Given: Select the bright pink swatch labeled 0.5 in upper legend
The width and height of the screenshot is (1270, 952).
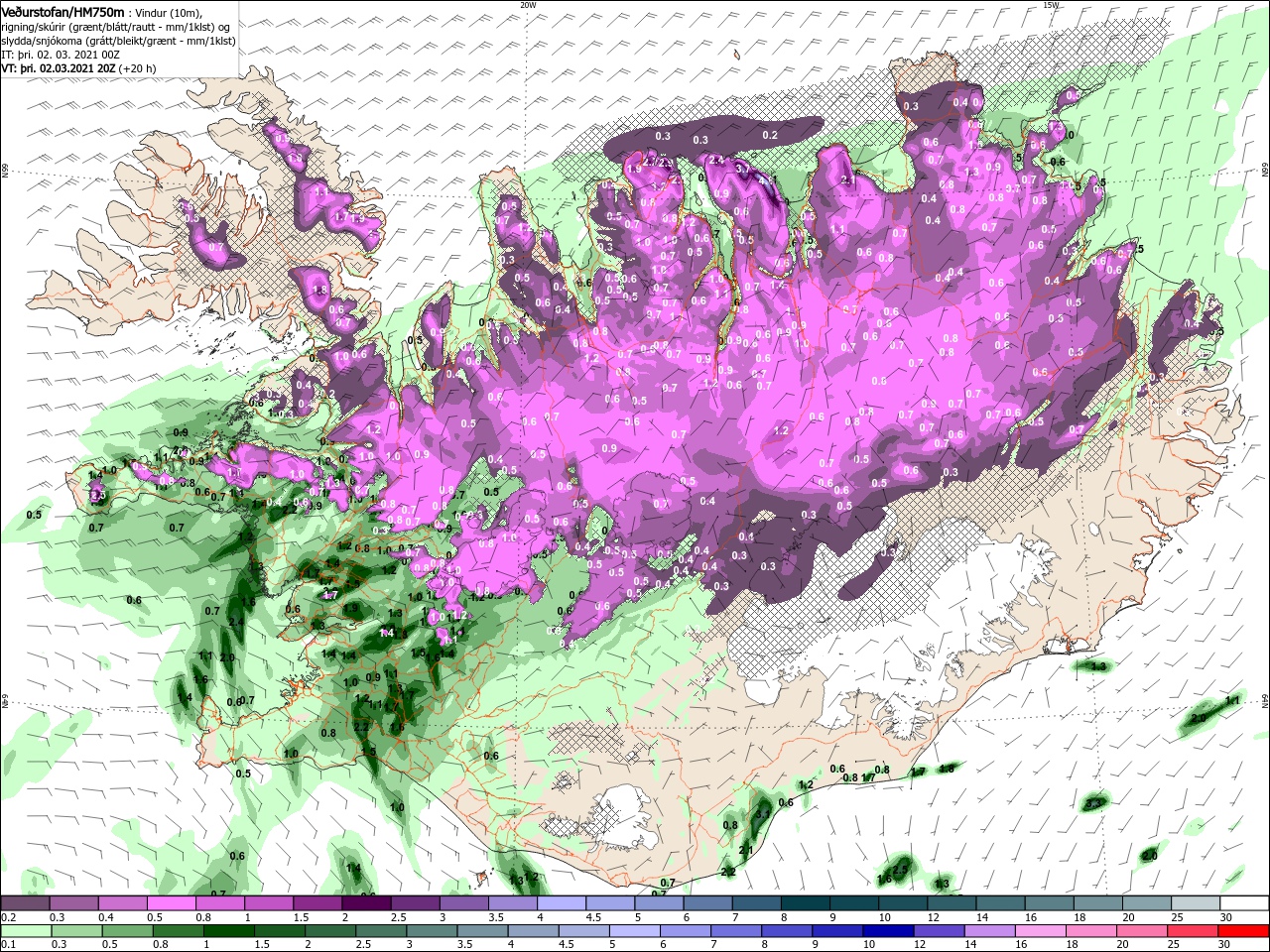Looking at the screenshot, I should pos(171,903).
